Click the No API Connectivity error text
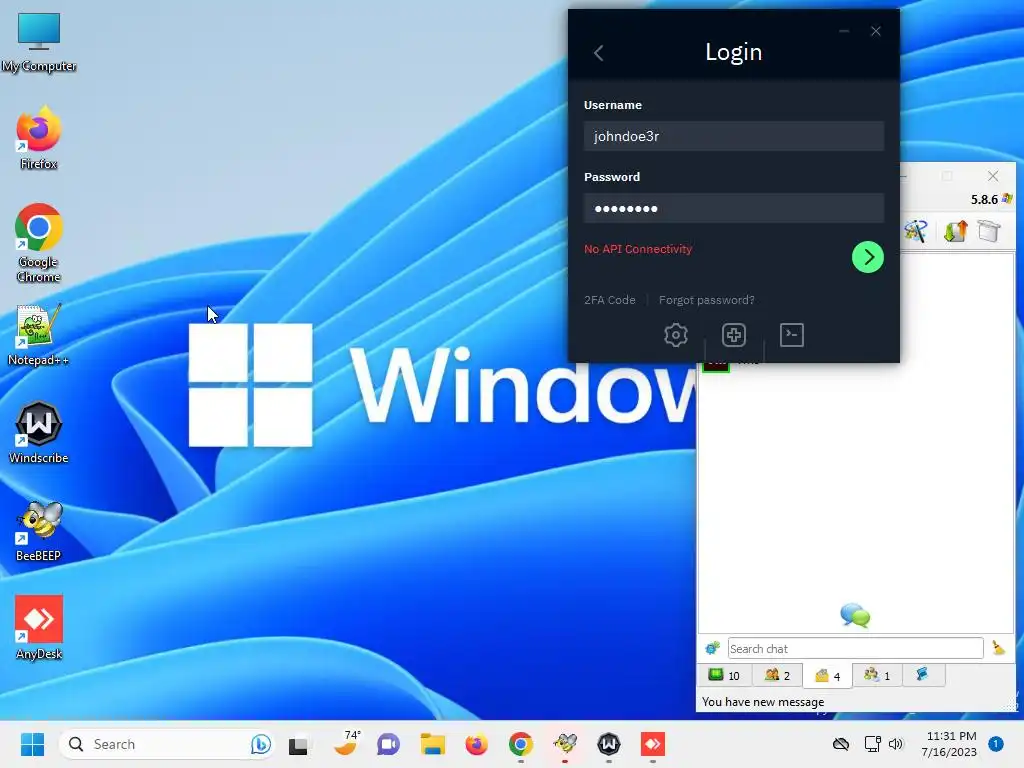1024x768 pixels. 637,249
